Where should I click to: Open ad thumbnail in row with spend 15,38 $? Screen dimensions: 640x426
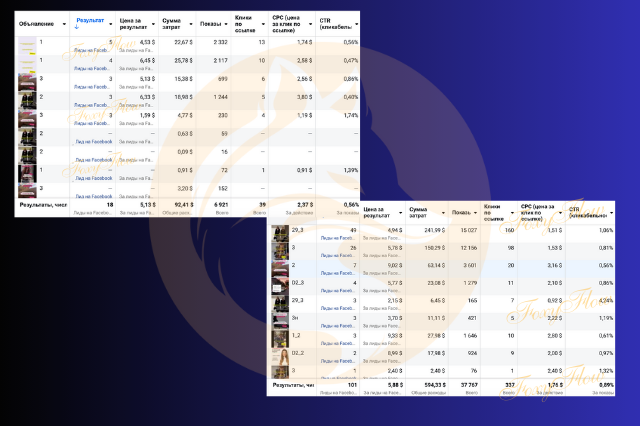pos(27,82)
